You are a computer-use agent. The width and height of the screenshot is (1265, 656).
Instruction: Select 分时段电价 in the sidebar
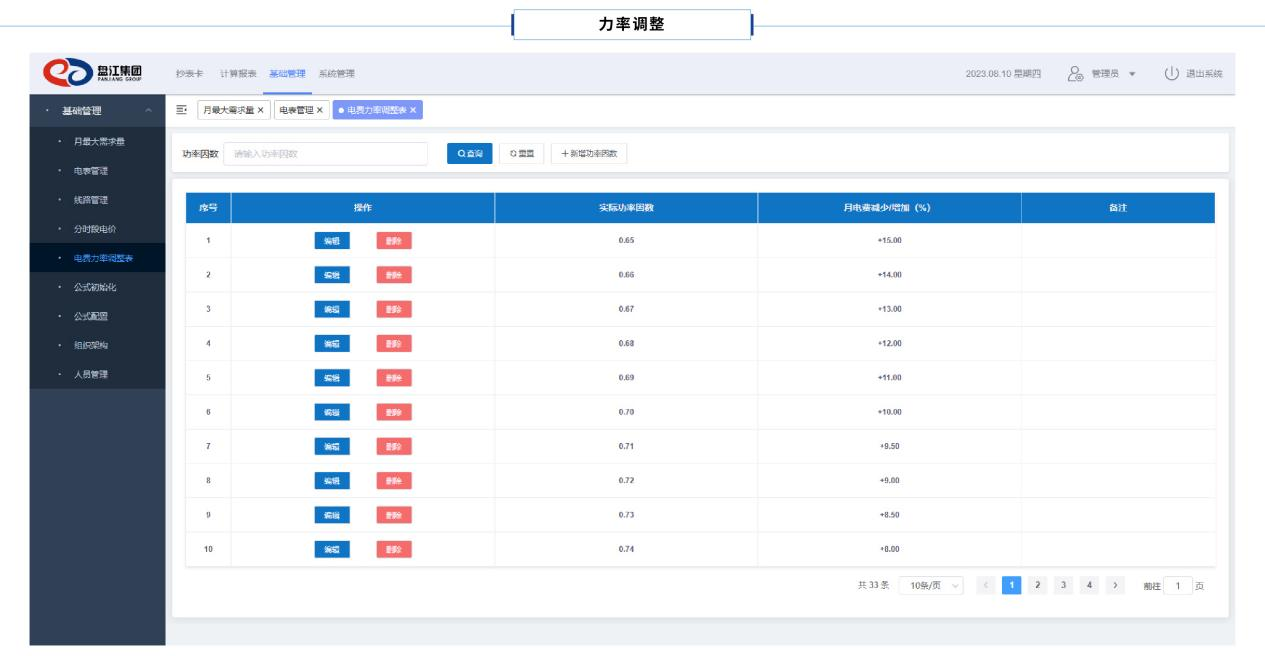click(x=101, y=229)
